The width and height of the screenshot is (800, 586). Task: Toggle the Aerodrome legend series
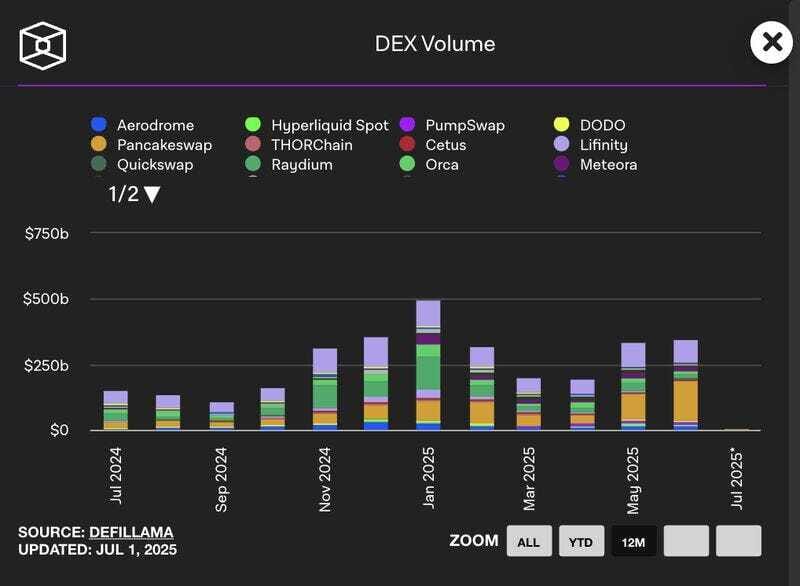click(142, 125)
